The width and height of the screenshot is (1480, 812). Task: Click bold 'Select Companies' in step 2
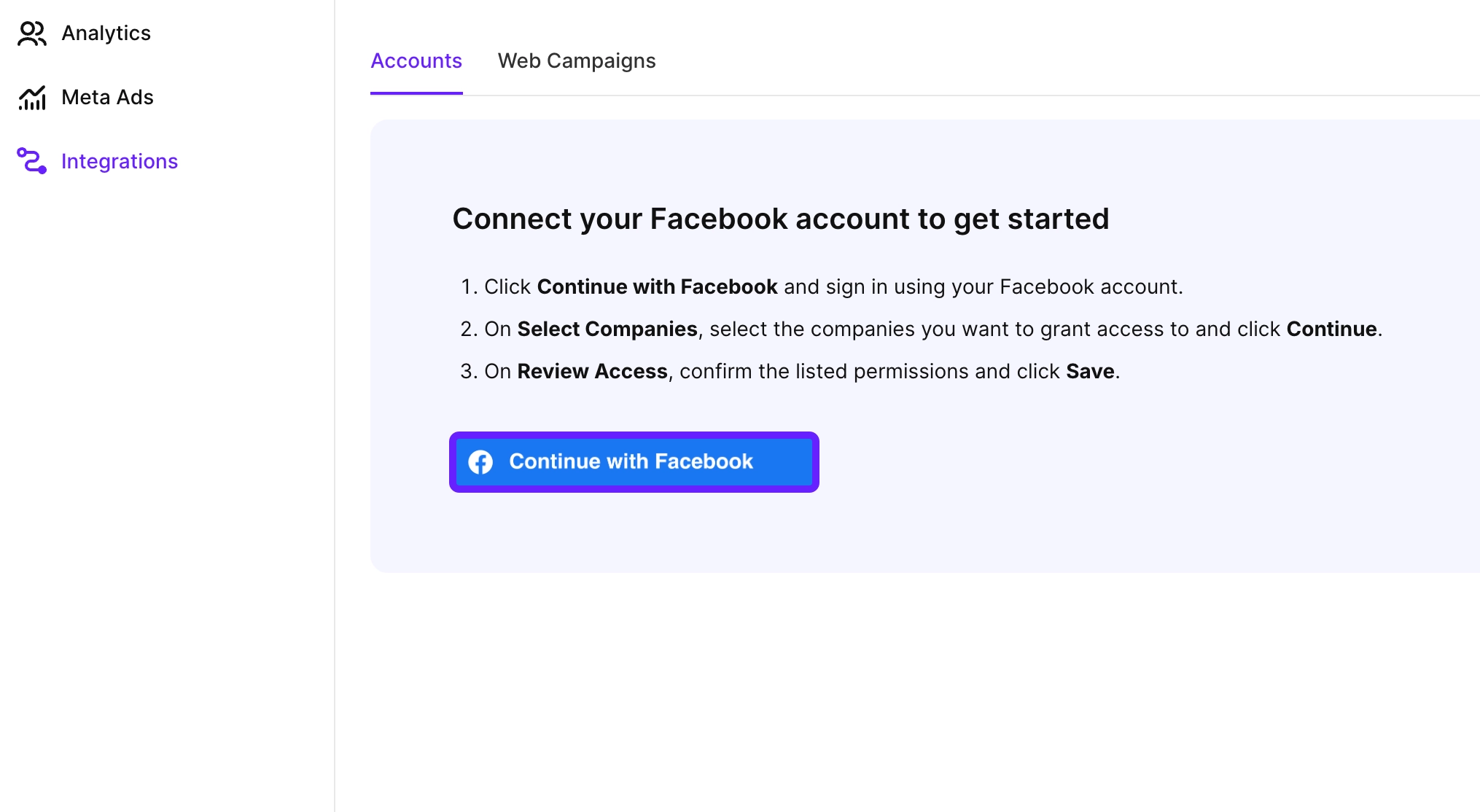click(x=607, y=329)
